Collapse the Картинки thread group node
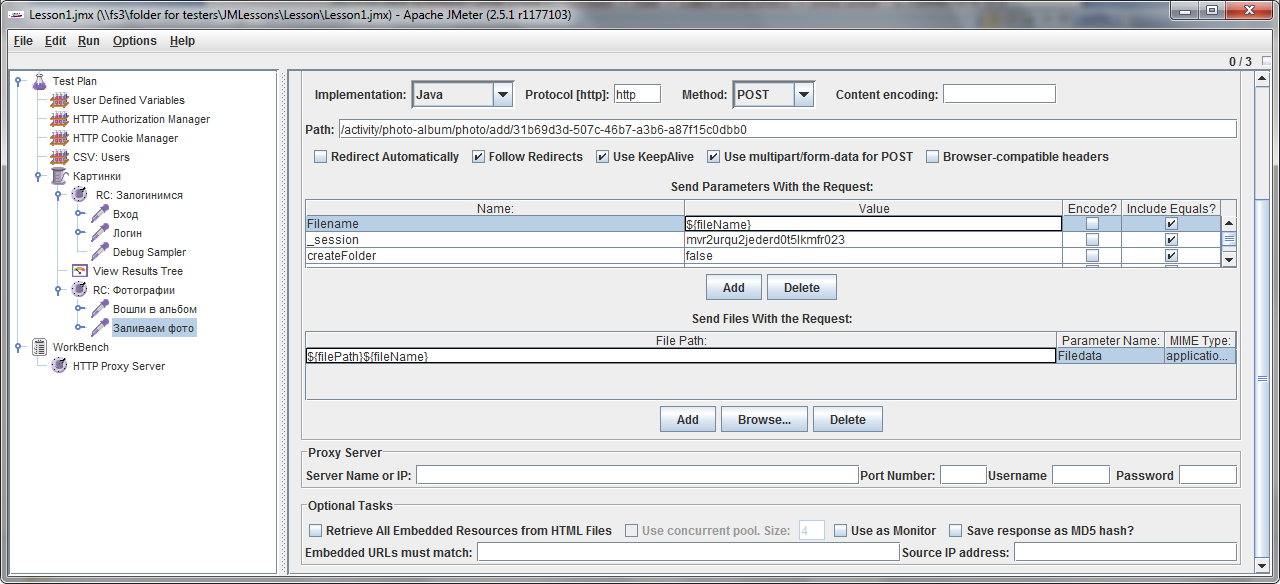1280x584 pixels. point(39,176)
